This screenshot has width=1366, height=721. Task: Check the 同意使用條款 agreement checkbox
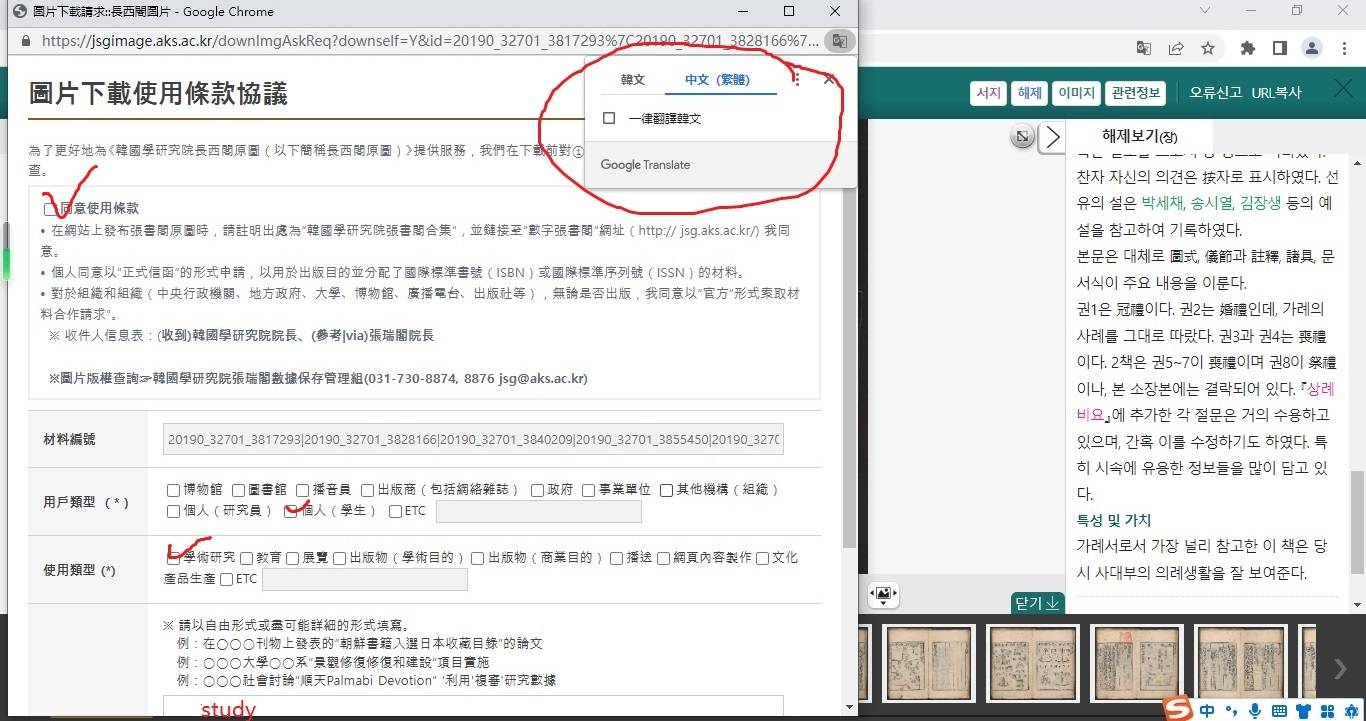pos(47,209)
